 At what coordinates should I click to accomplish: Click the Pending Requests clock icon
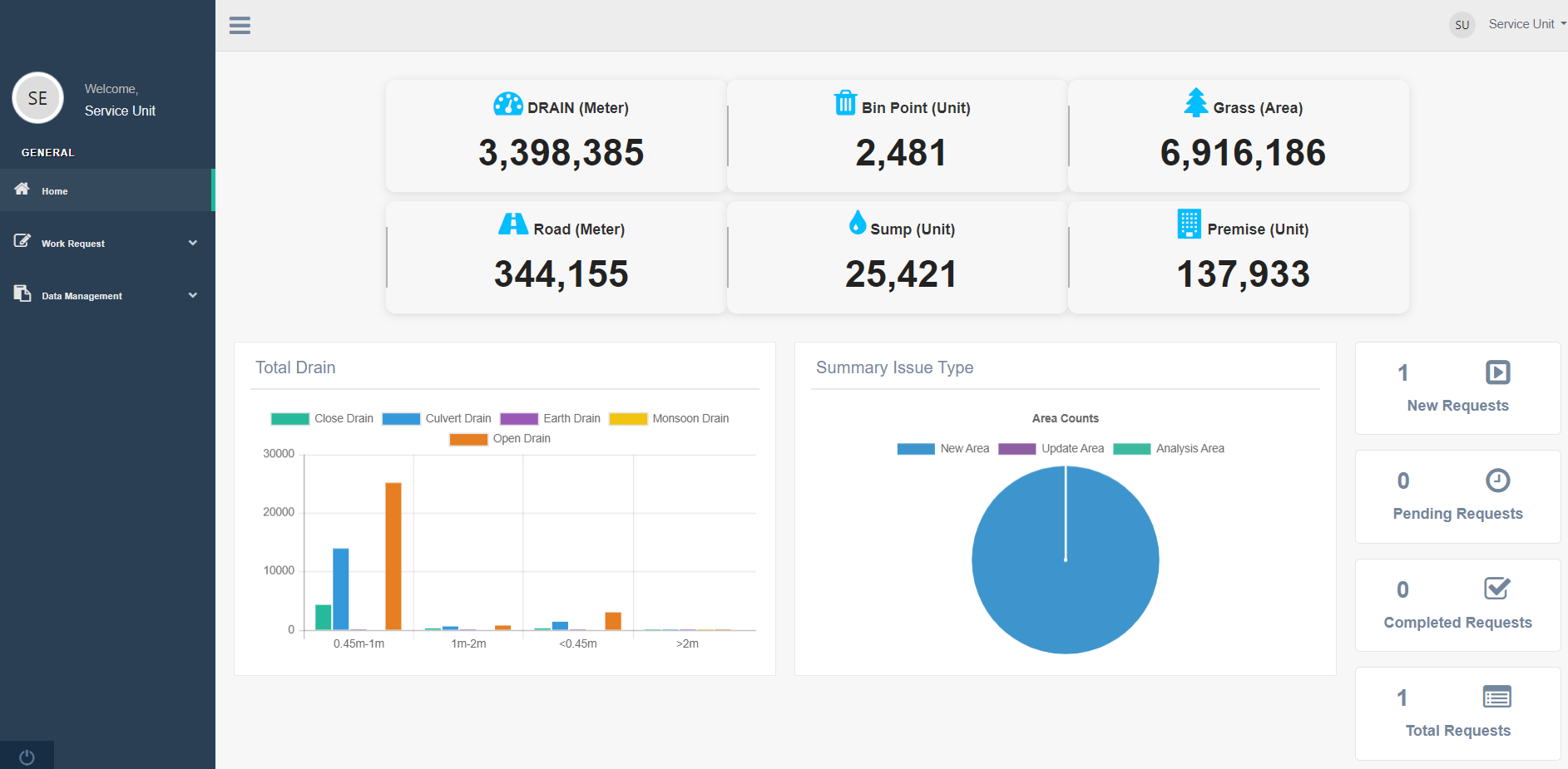click(1497, 481)
